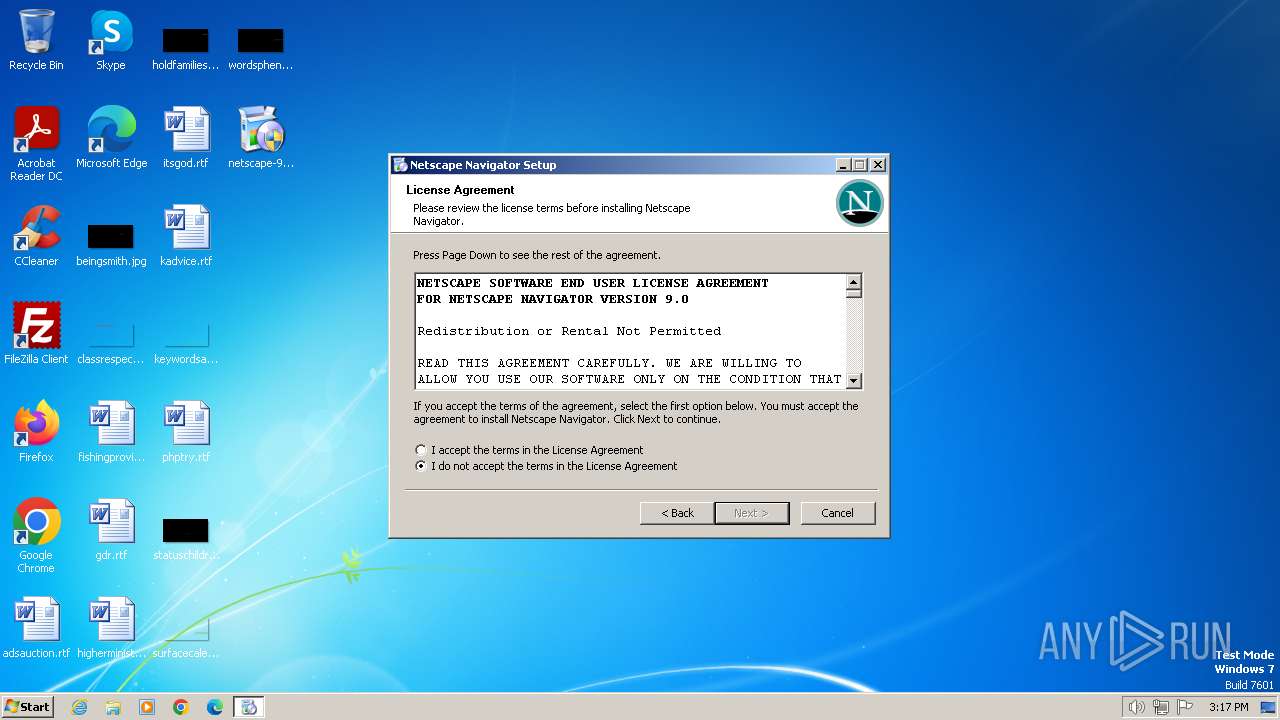Open the CCleaner desktop shortcut
This screenshot has height=720, width=1280.
click(36, 235)
